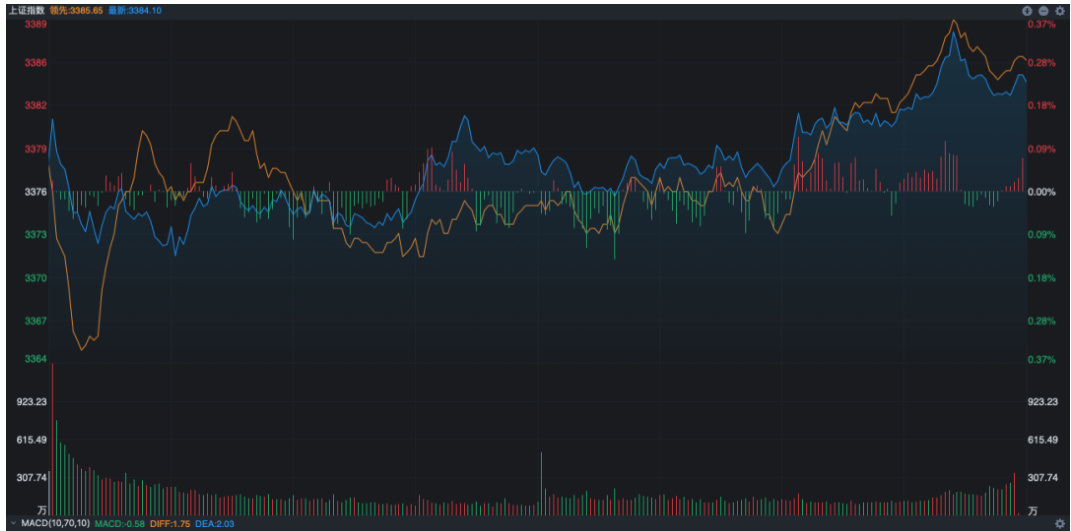Click the green MACD:-0.58 value label
The width and height of the screenshot is (1071, 531).
coord(121,523)
